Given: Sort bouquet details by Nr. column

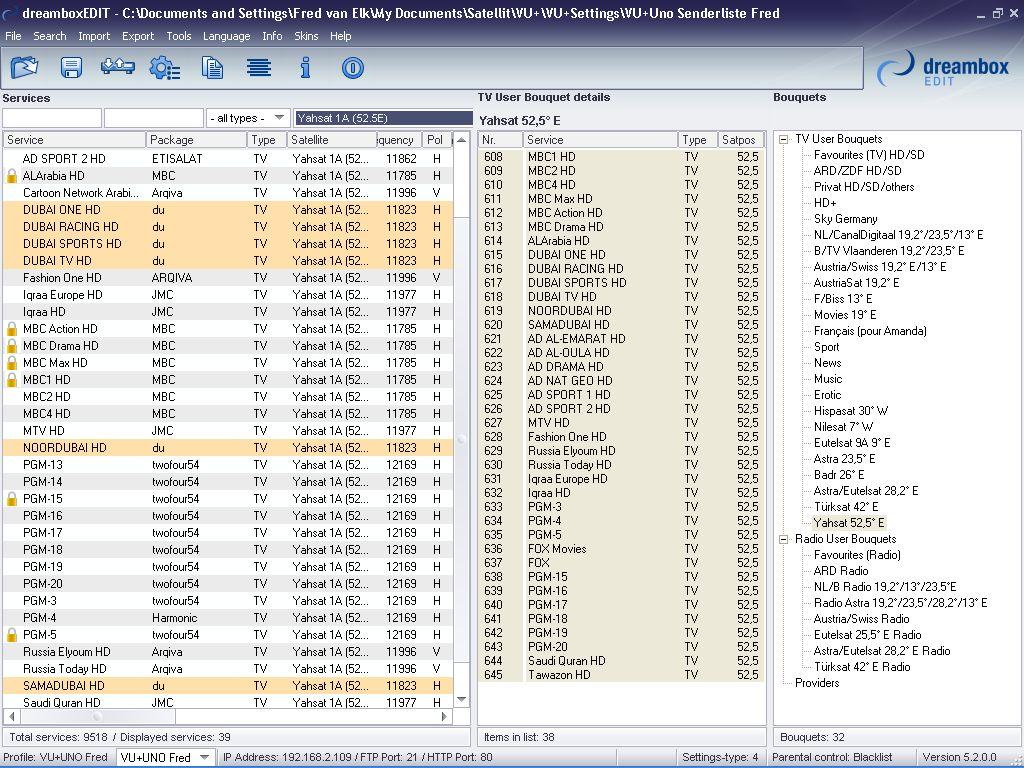Looking at the screenshot, I should click(x=500, y=140).
